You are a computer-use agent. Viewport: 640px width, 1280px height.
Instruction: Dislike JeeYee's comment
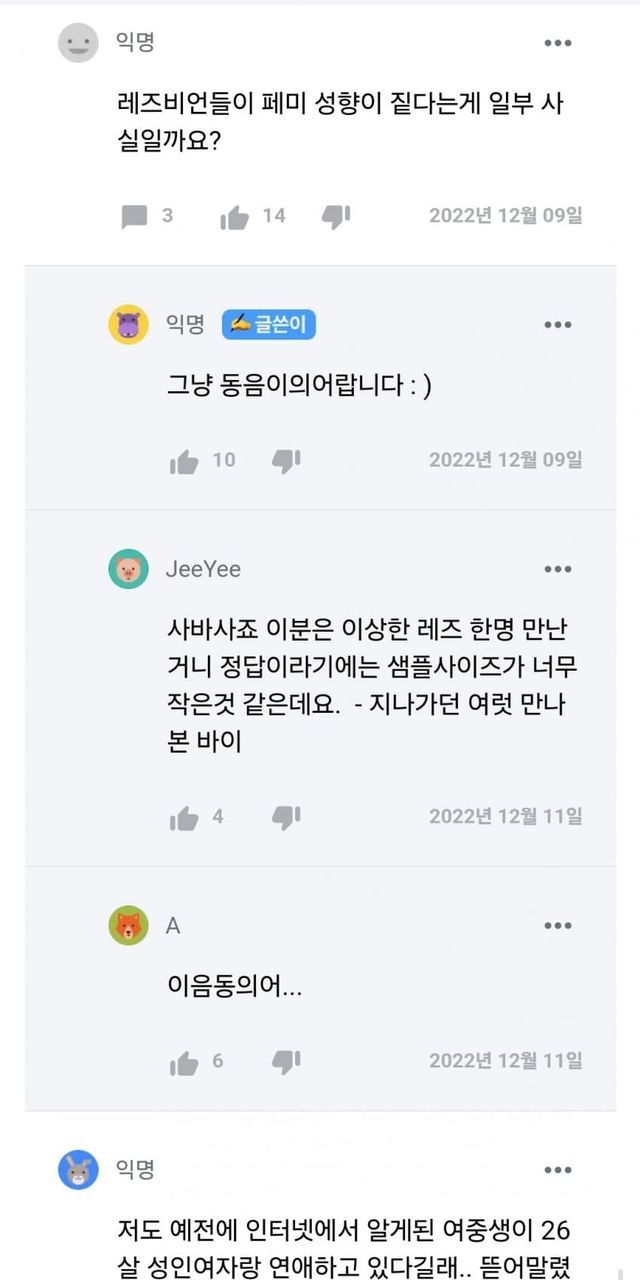tap(286, 818)
